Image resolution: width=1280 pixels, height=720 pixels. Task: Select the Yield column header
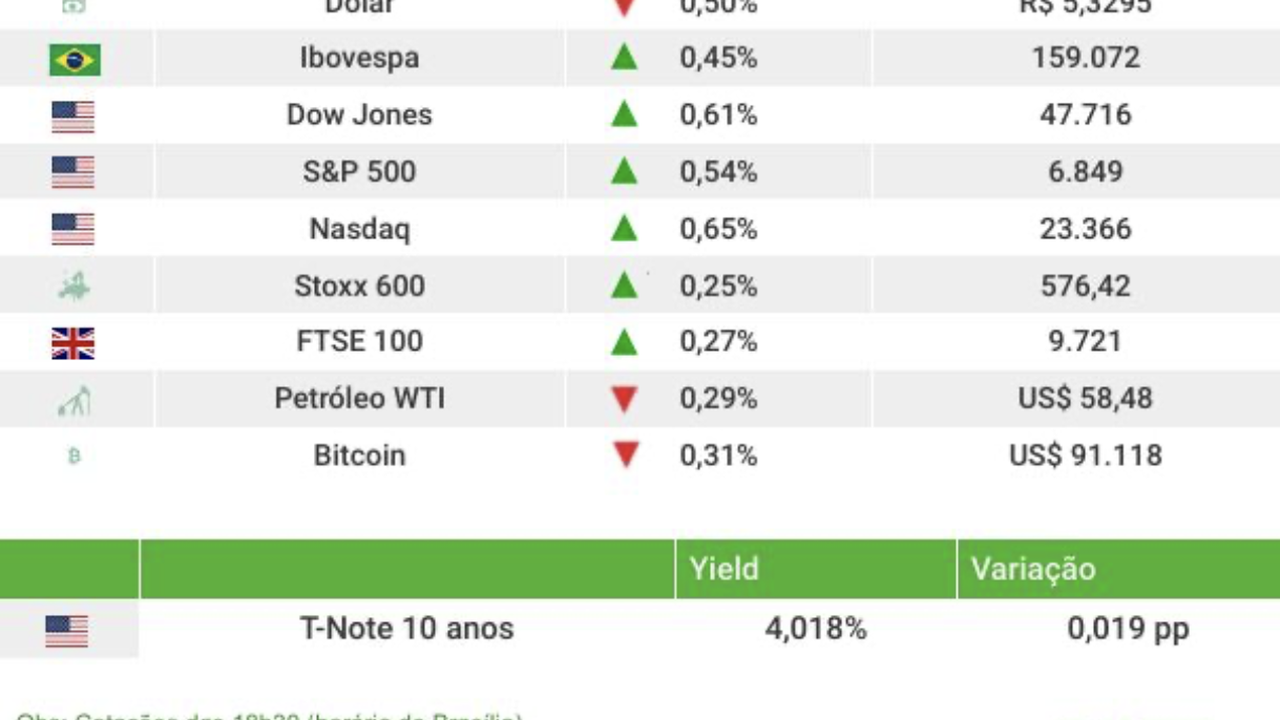pyautogui.click(x=724, y=569)
